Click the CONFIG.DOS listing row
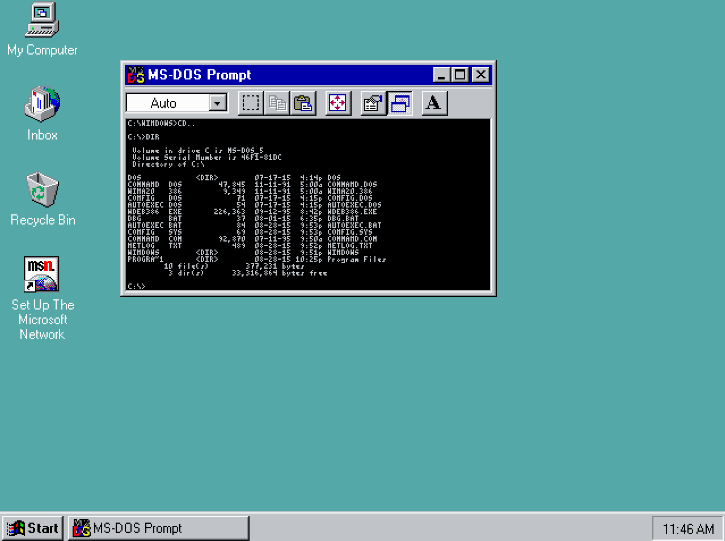 [250, 198]
